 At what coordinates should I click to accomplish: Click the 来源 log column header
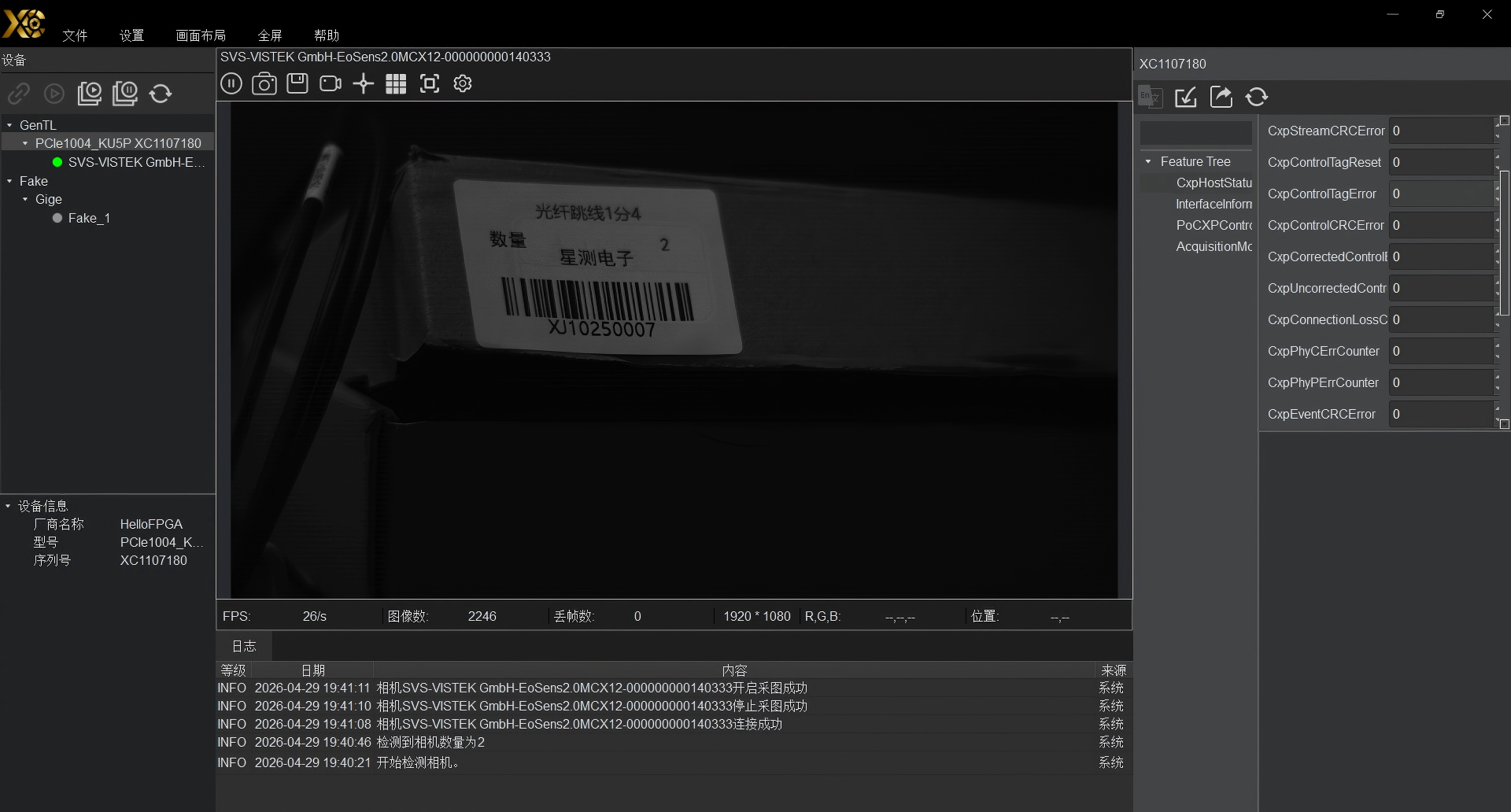1113,670
